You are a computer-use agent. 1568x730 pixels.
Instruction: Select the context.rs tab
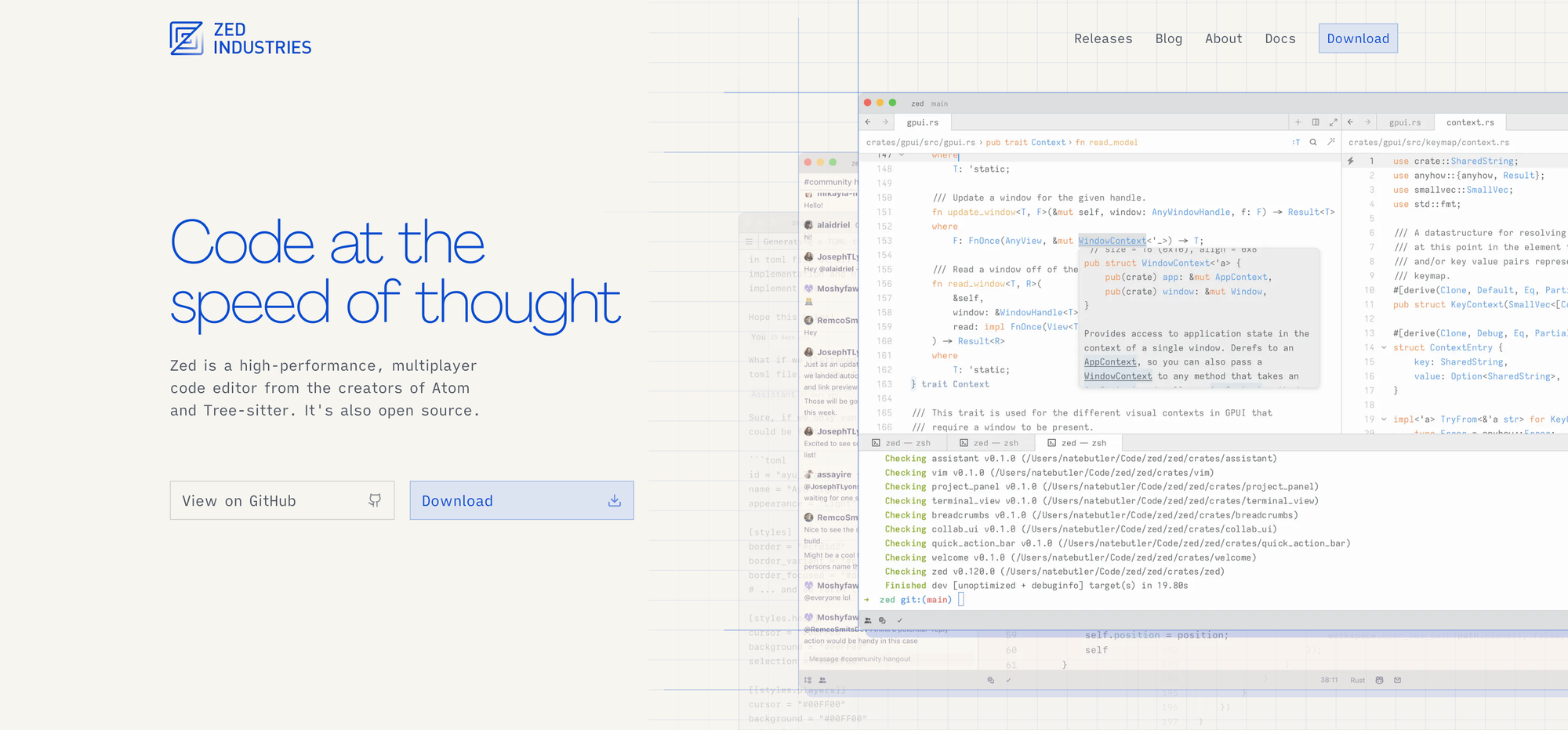[1470, 122]
